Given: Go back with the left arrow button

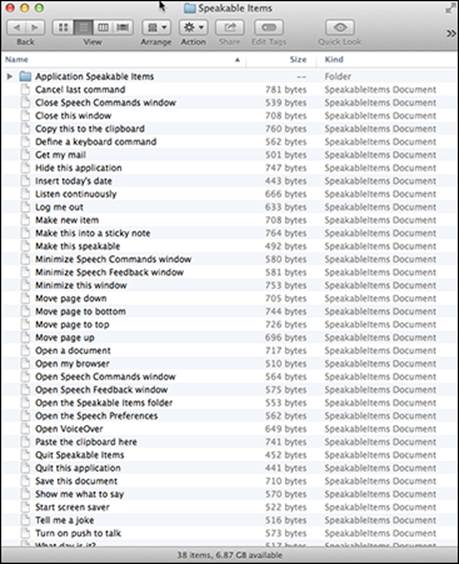Looking at the screenshot, I should click(17, 27).
